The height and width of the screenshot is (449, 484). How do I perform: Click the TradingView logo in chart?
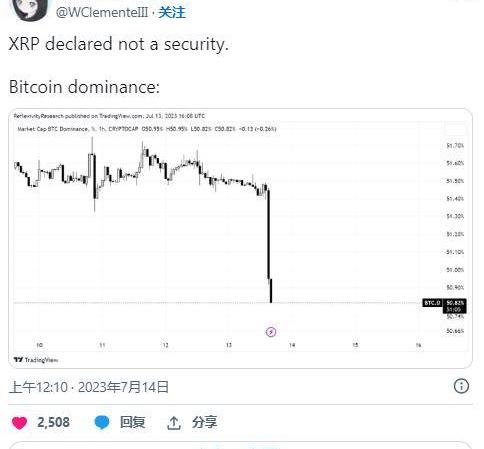(x=36, y=360)
